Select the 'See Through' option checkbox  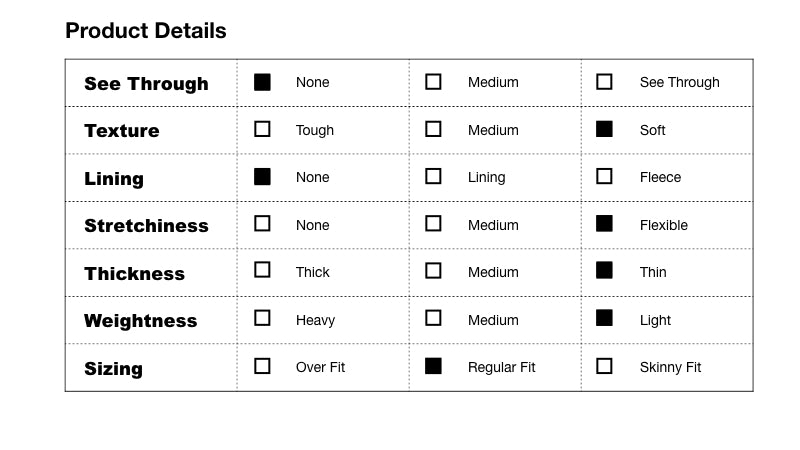click(604, 82)
